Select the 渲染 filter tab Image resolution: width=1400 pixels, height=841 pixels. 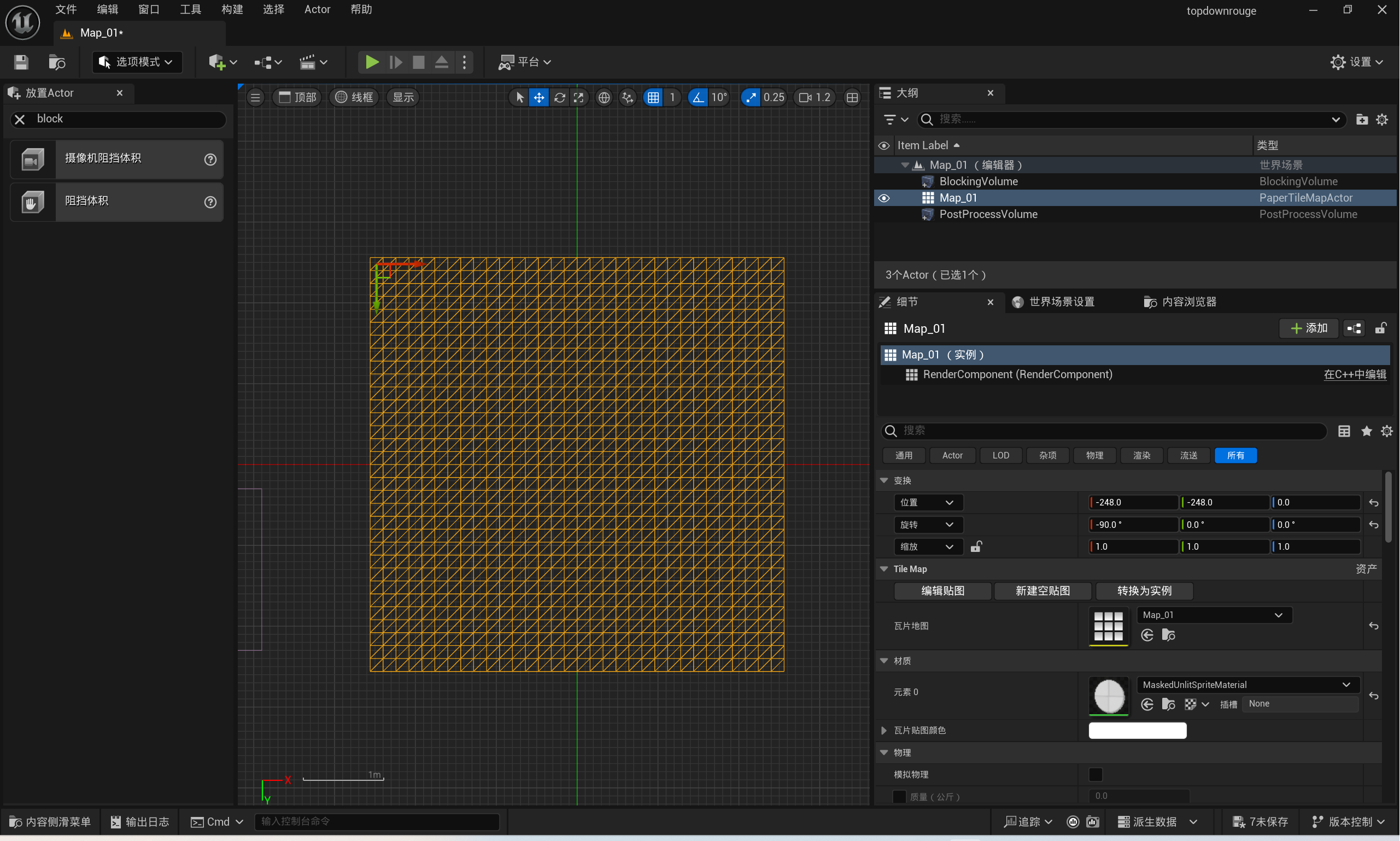click(1141, 456)
